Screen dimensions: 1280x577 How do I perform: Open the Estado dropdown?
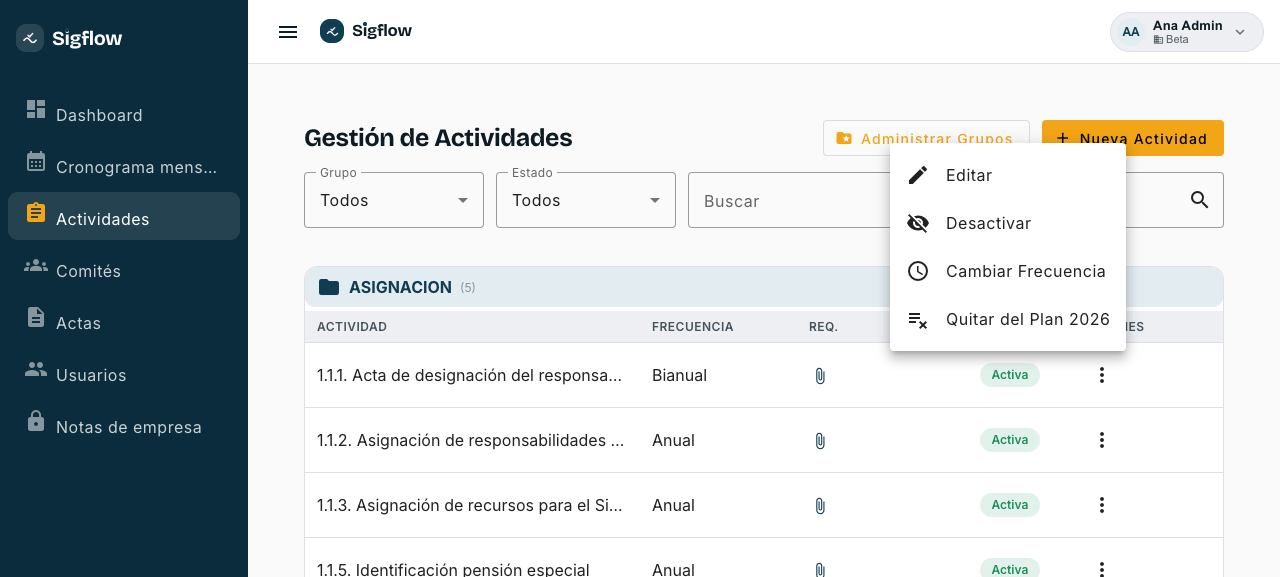pyautogui.click(x=586, y=200)
